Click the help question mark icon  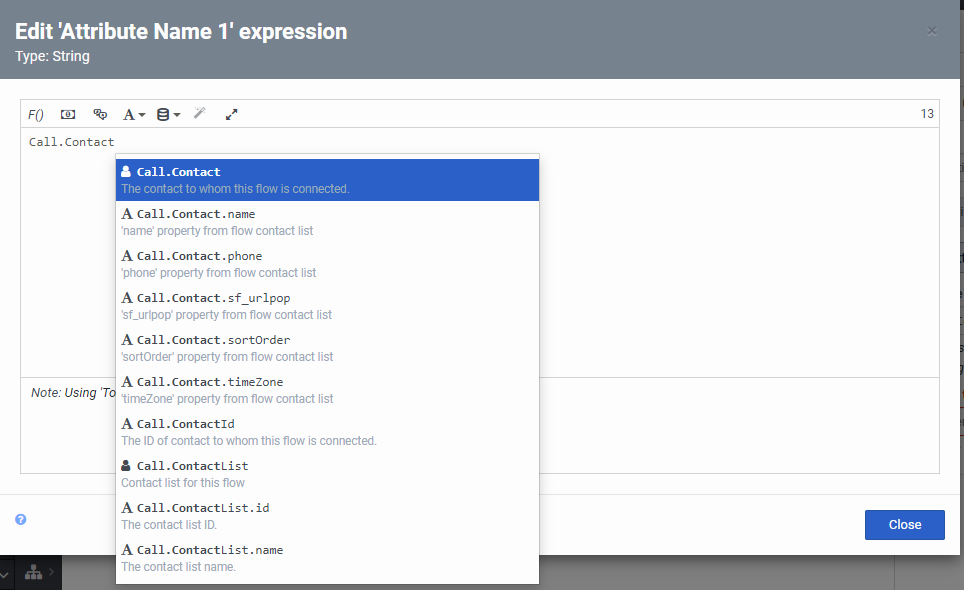click(x=21, y=520)
